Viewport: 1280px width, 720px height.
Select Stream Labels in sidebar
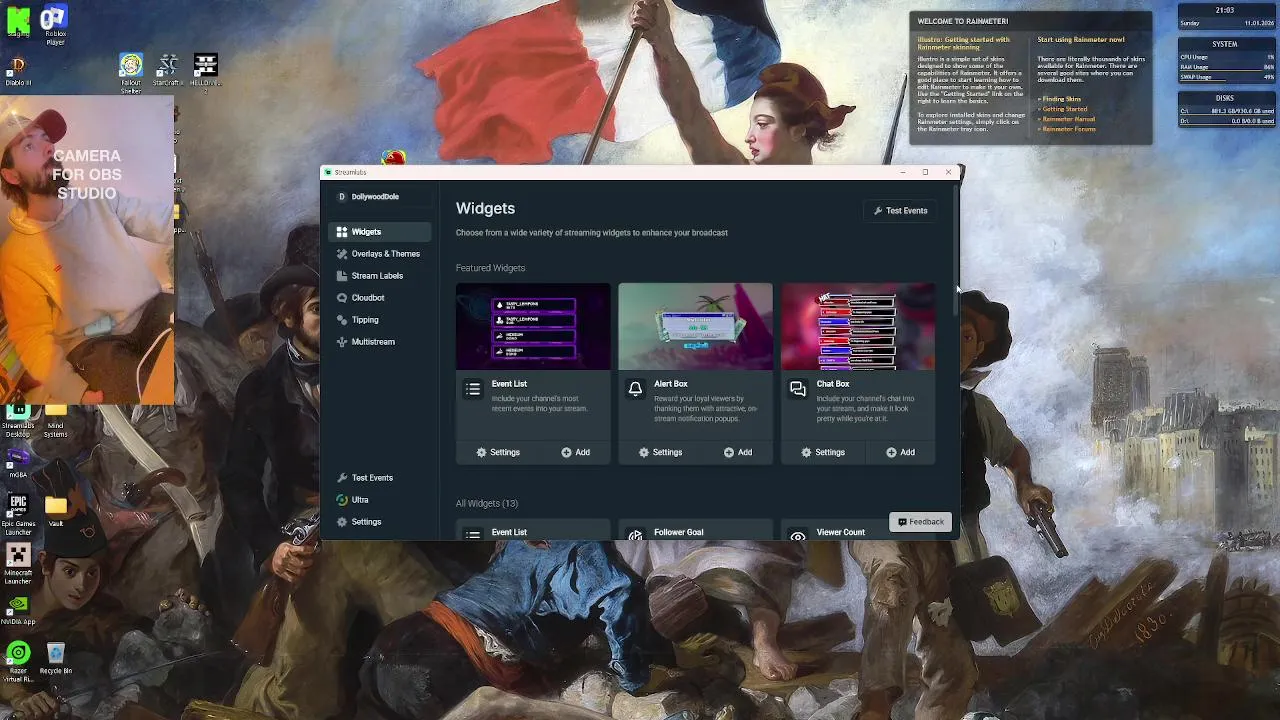tap(379, 276)
